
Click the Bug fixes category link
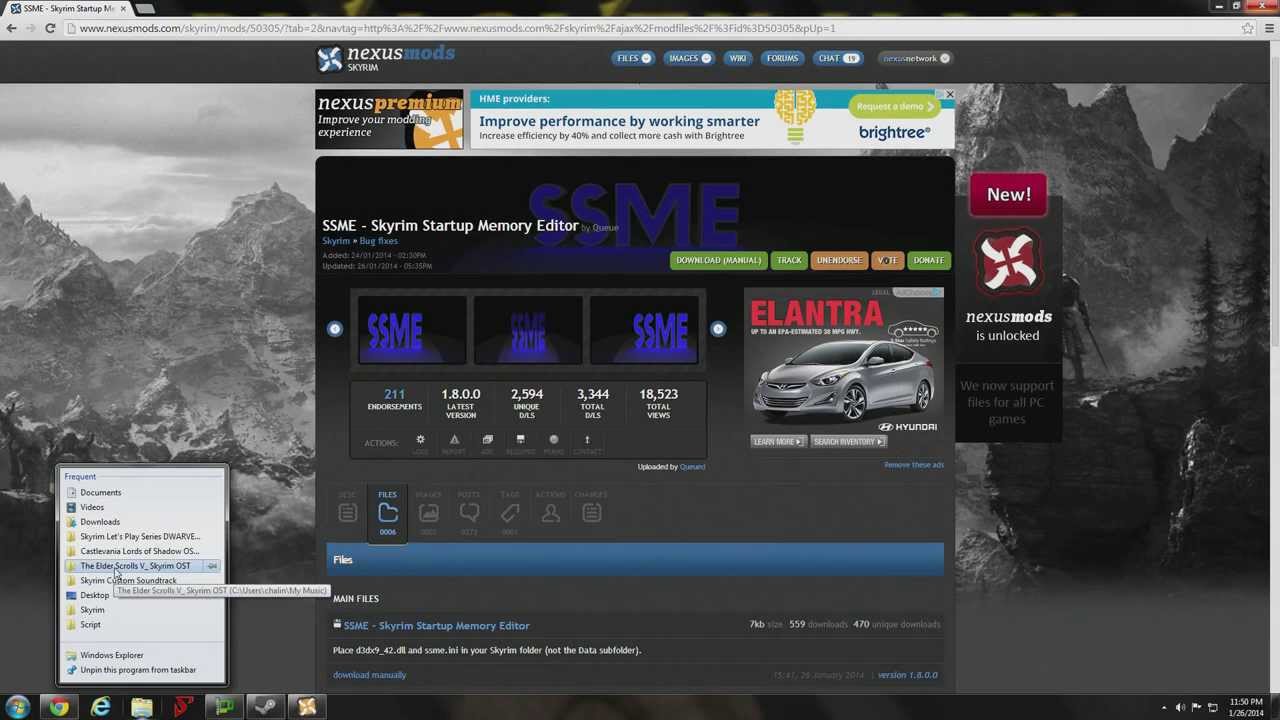click(378, 241)
